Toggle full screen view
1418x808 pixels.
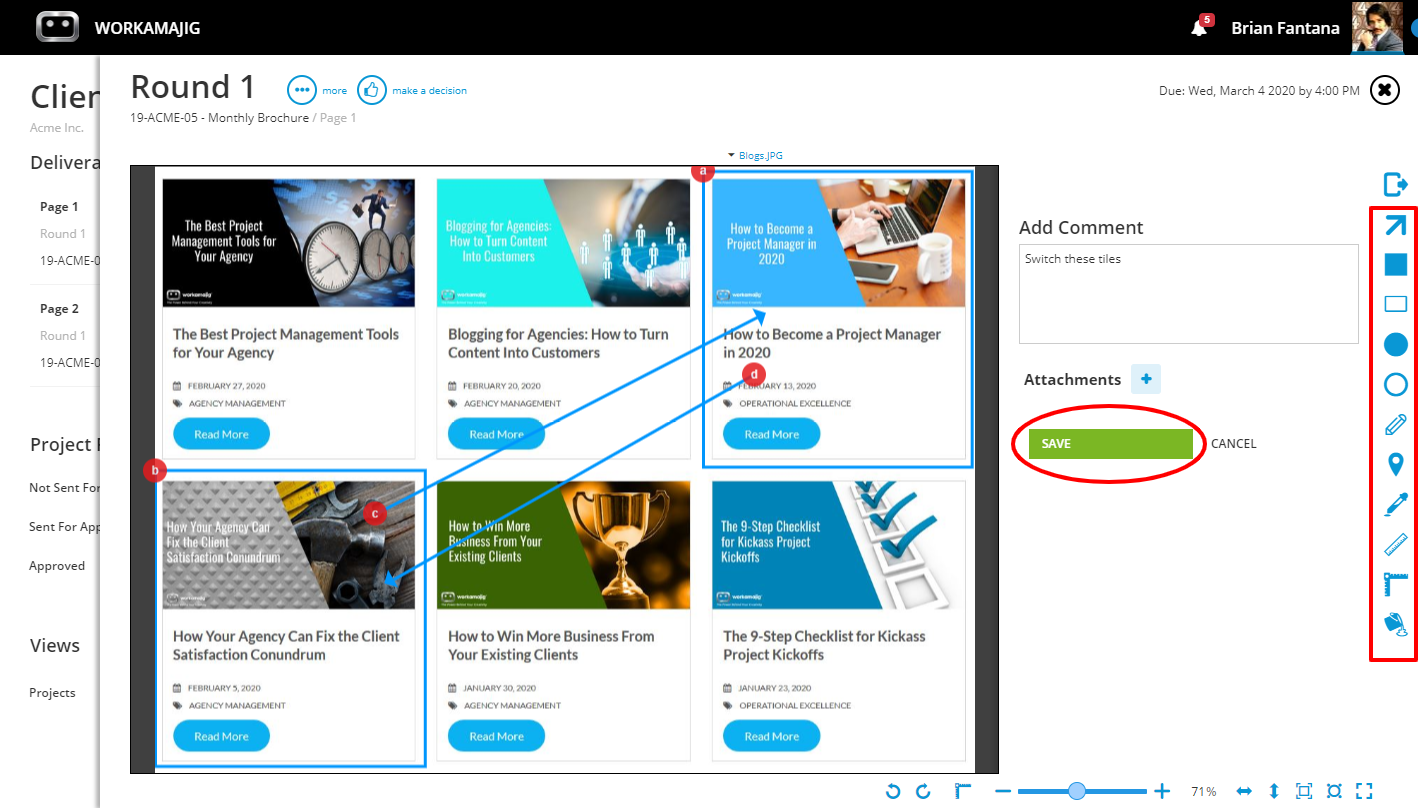point(1364,791)
